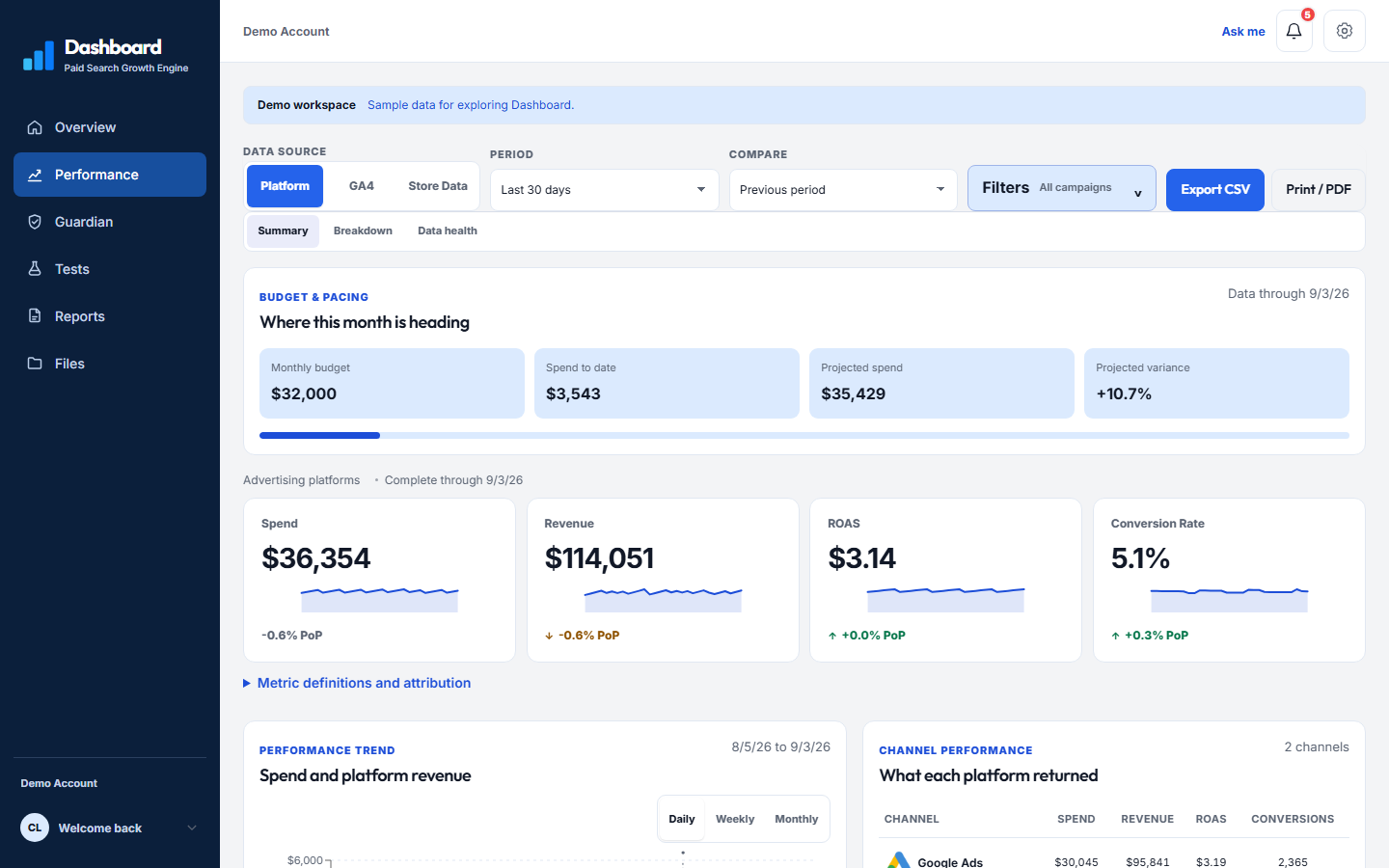Switch to the Data health tab
The image size is (1389, 868).
[x=448, y=231]
